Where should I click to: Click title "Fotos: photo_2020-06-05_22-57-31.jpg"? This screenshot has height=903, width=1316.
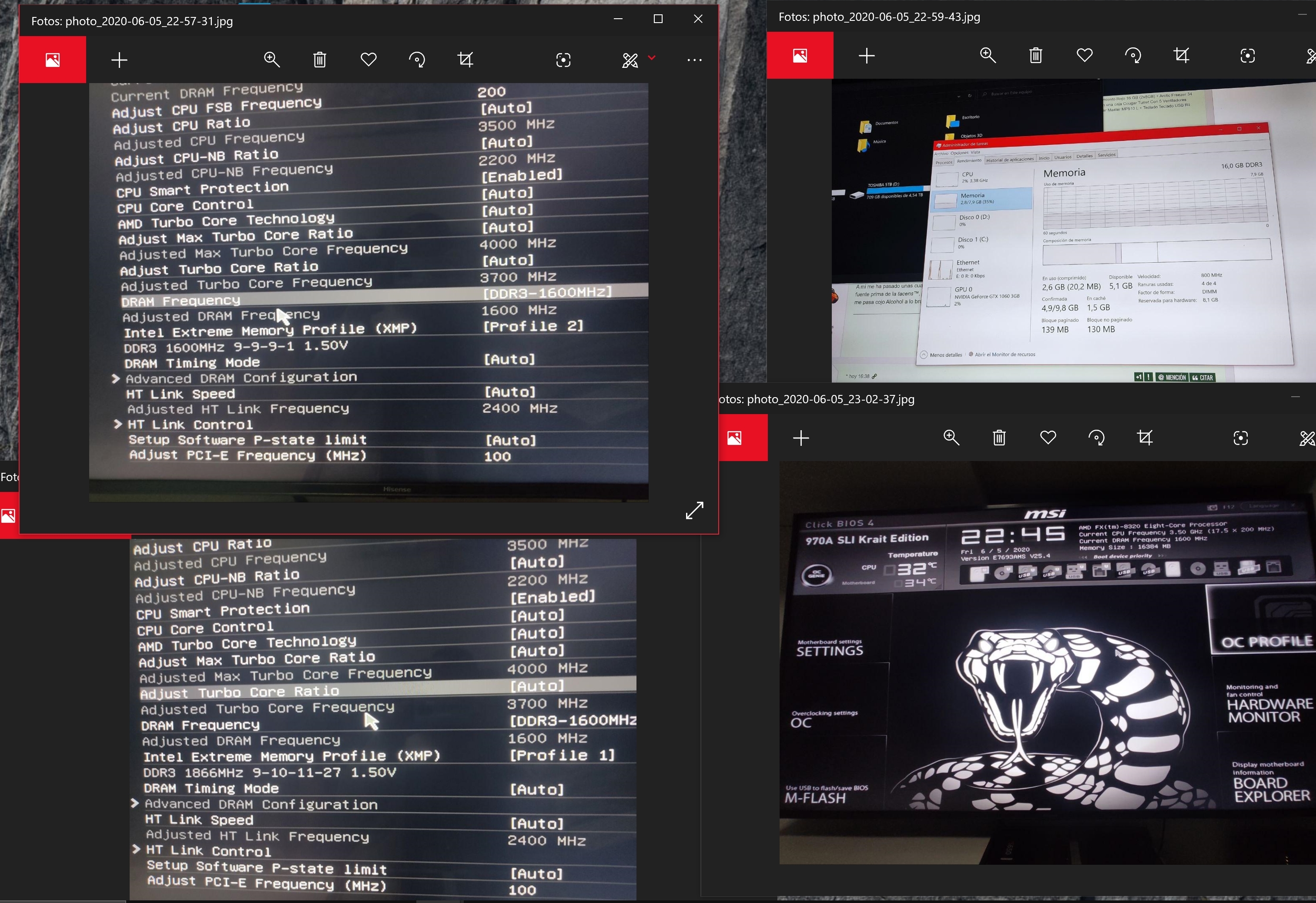[x=132, y=21]
